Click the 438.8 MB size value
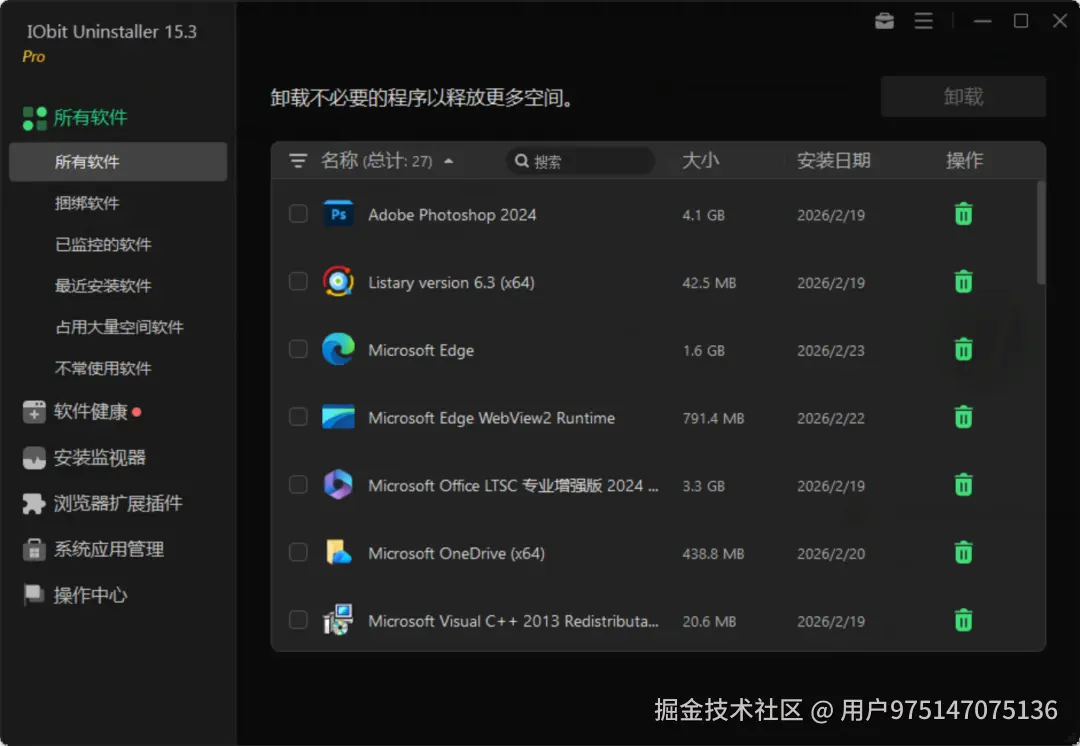Viewport: 1080px width, 746px height. [x=713, y=554]
